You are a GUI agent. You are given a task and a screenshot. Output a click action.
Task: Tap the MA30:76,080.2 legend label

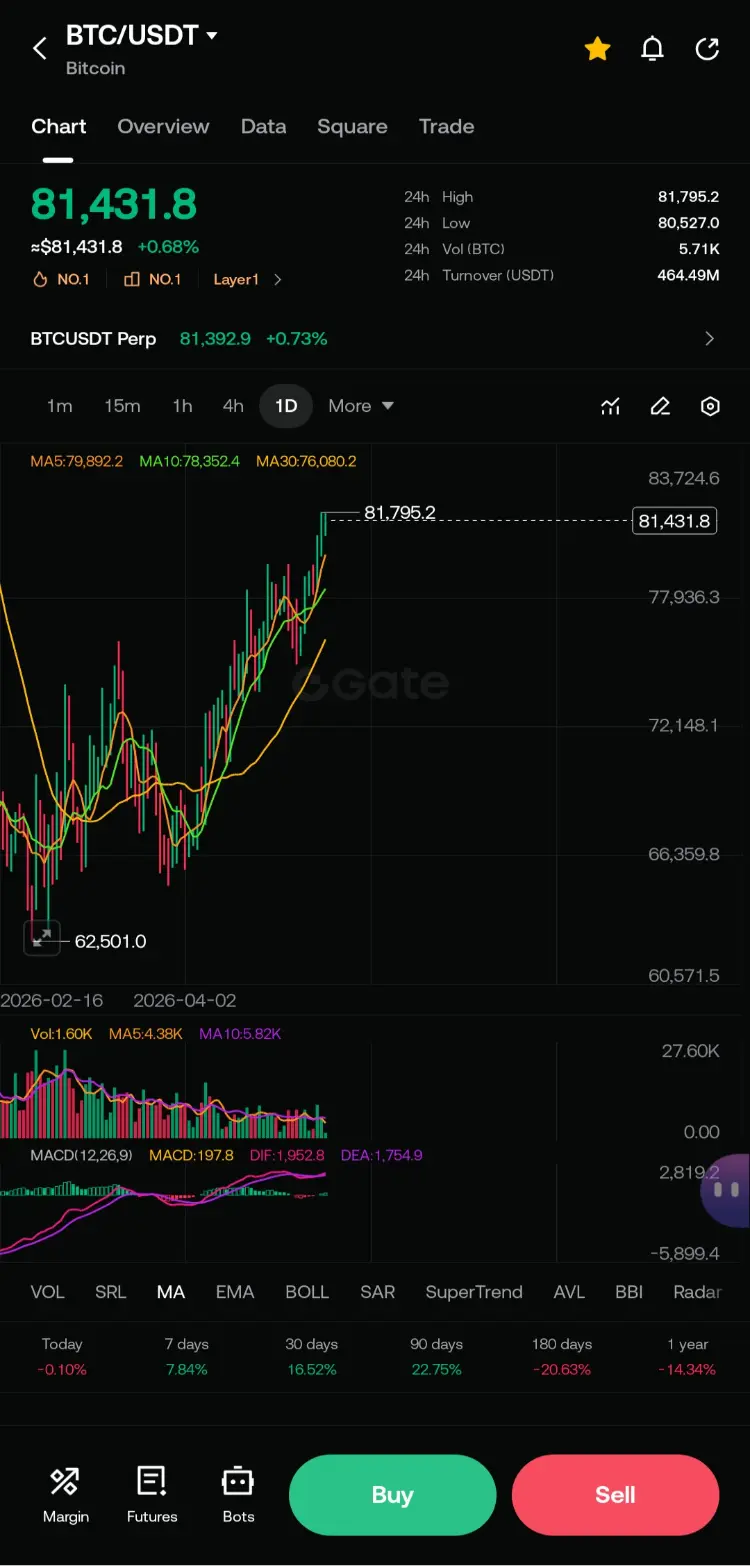tap(306, 461)
